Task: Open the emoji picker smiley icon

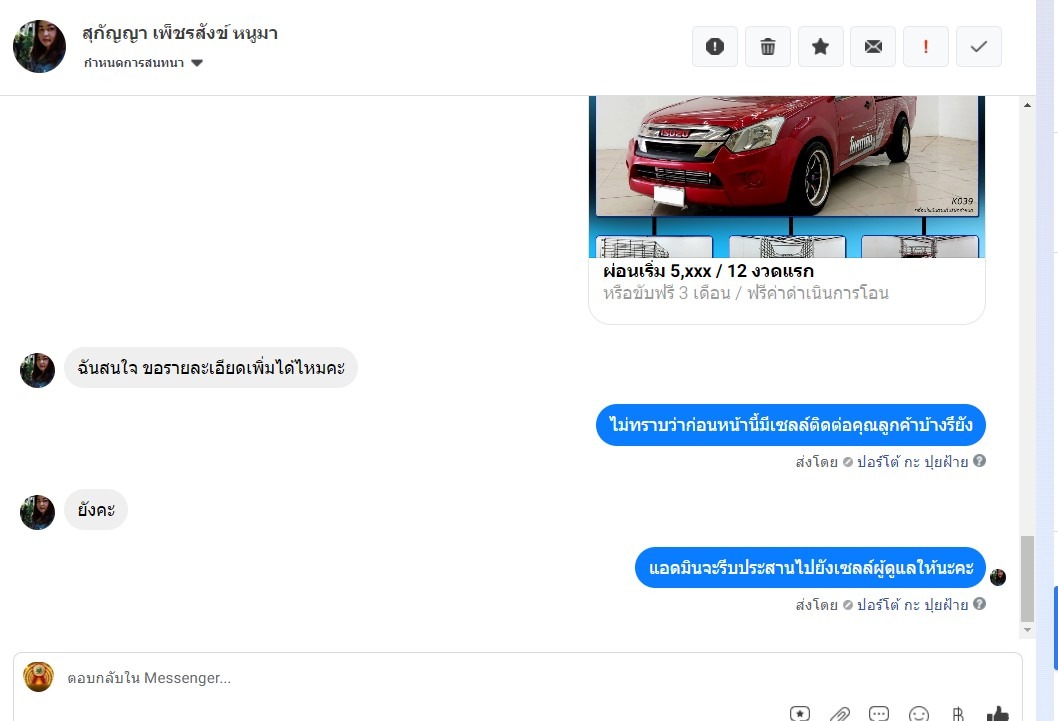Action: [x=919, y=714]
